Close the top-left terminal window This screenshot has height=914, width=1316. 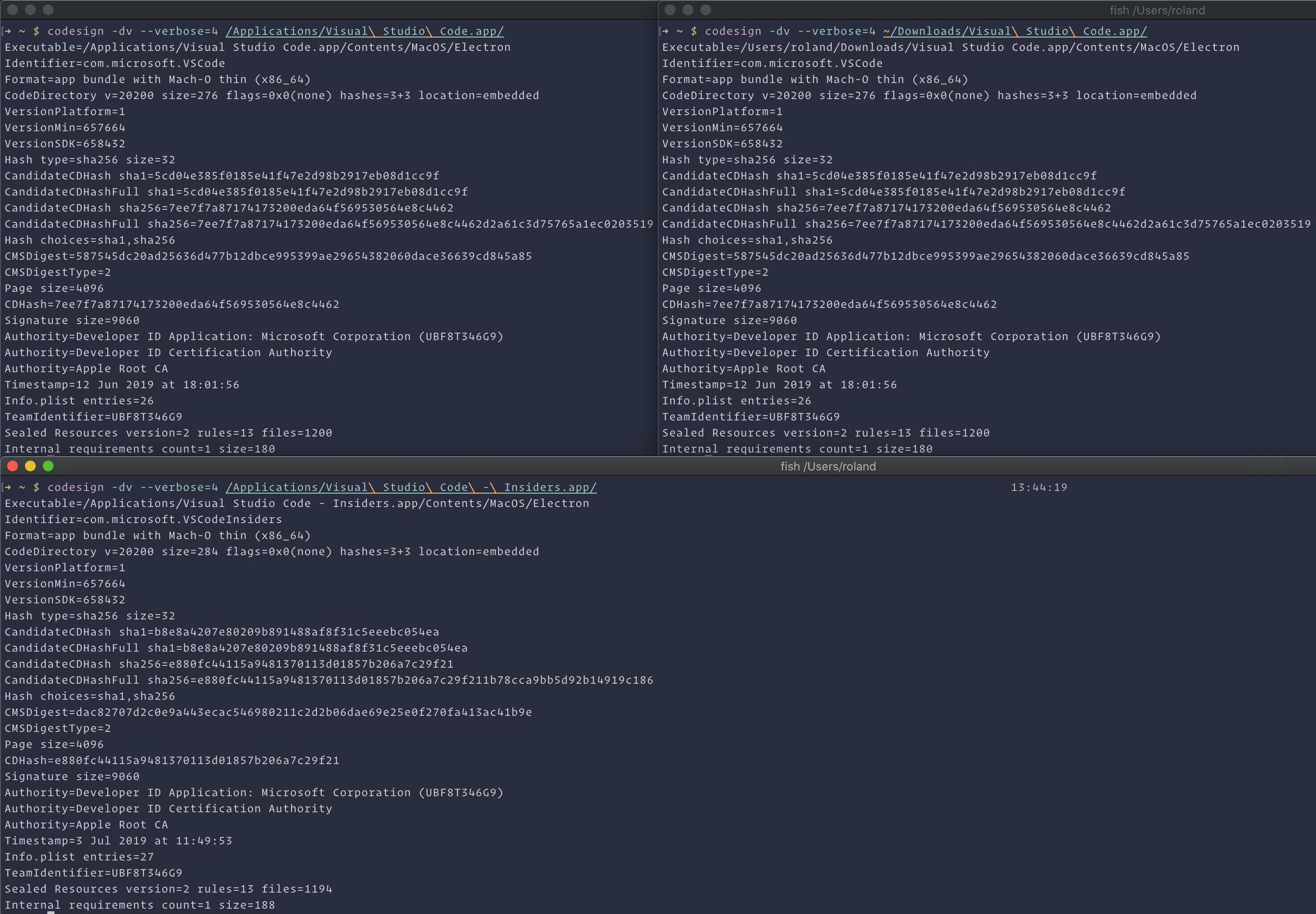pyautogui.click(x=12, y=10)
